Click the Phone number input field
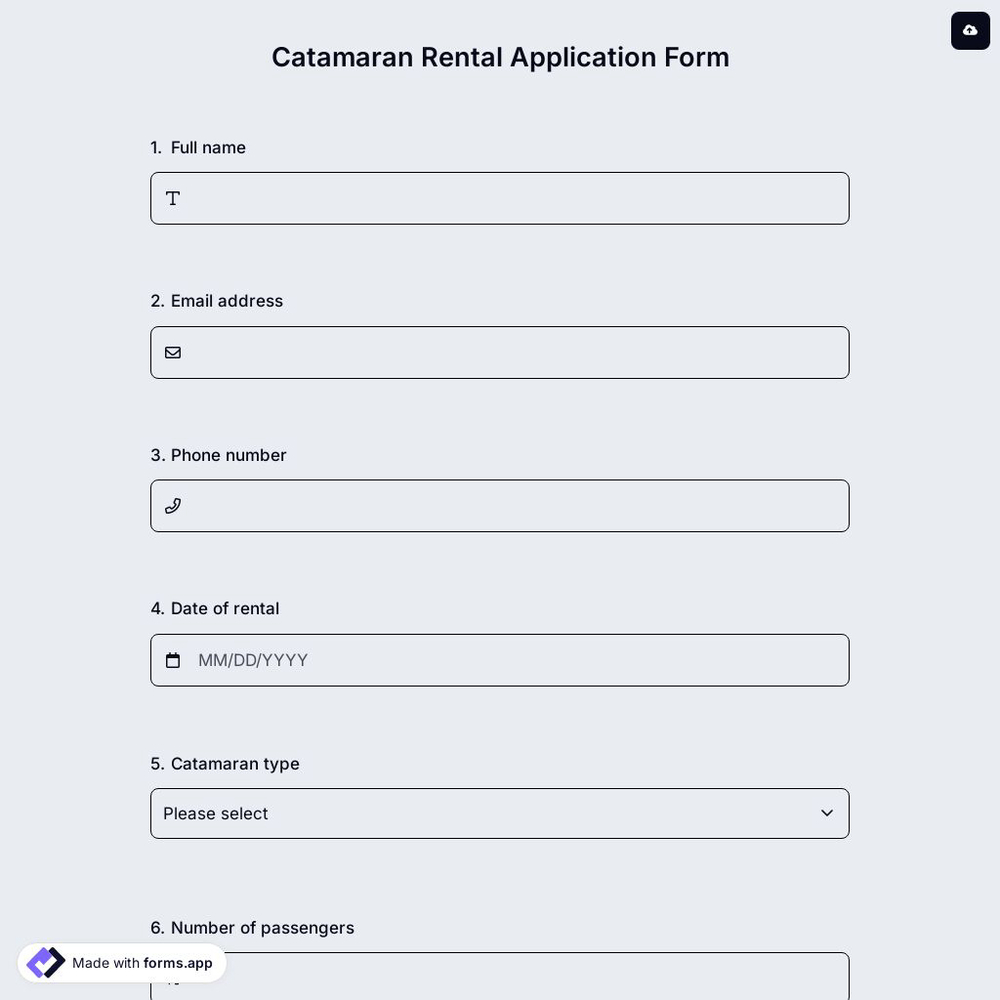 pyautogui.click(x=500, y=505)
